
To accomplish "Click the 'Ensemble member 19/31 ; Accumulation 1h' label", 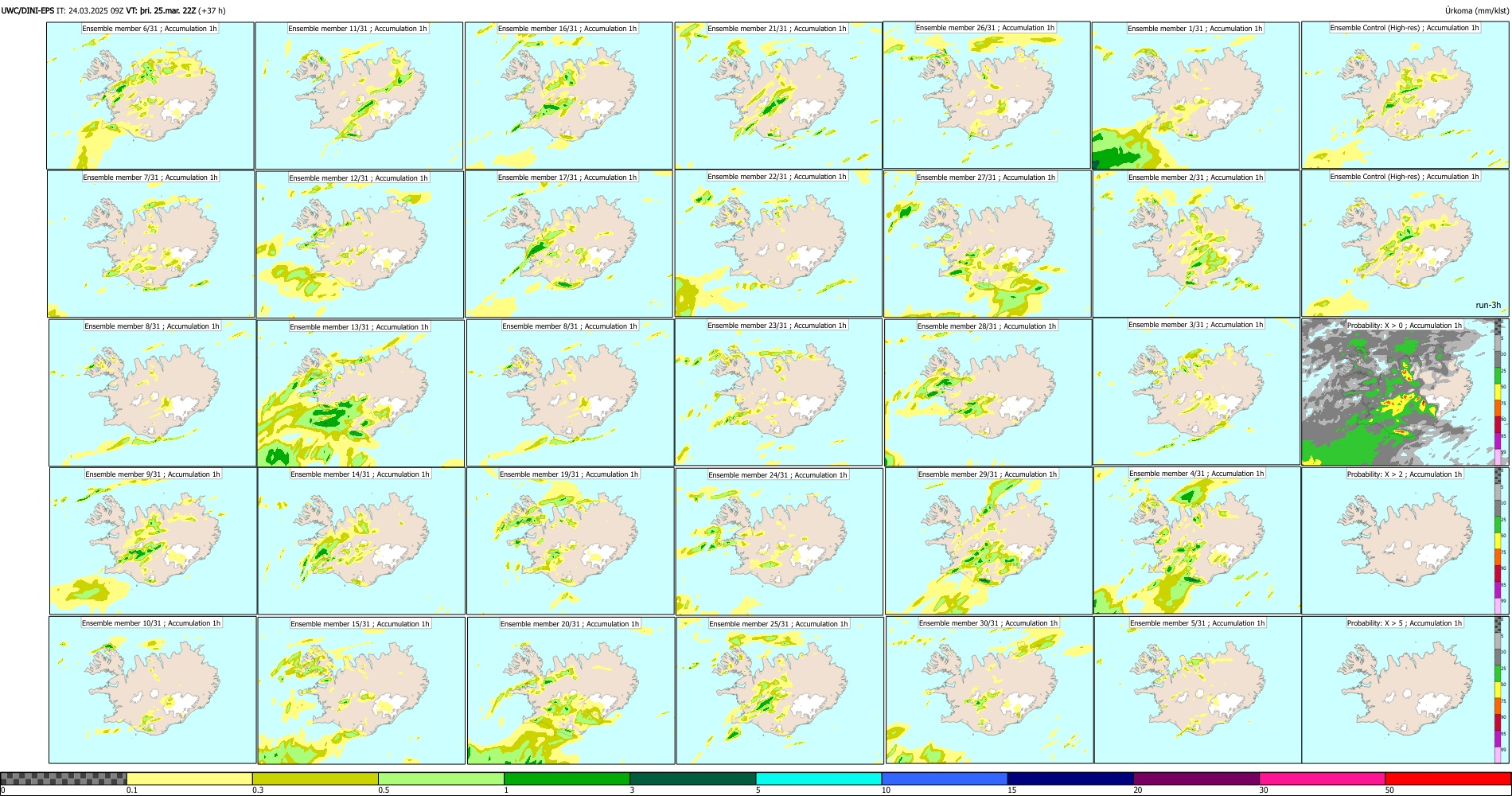I will (x=569, y=474).
